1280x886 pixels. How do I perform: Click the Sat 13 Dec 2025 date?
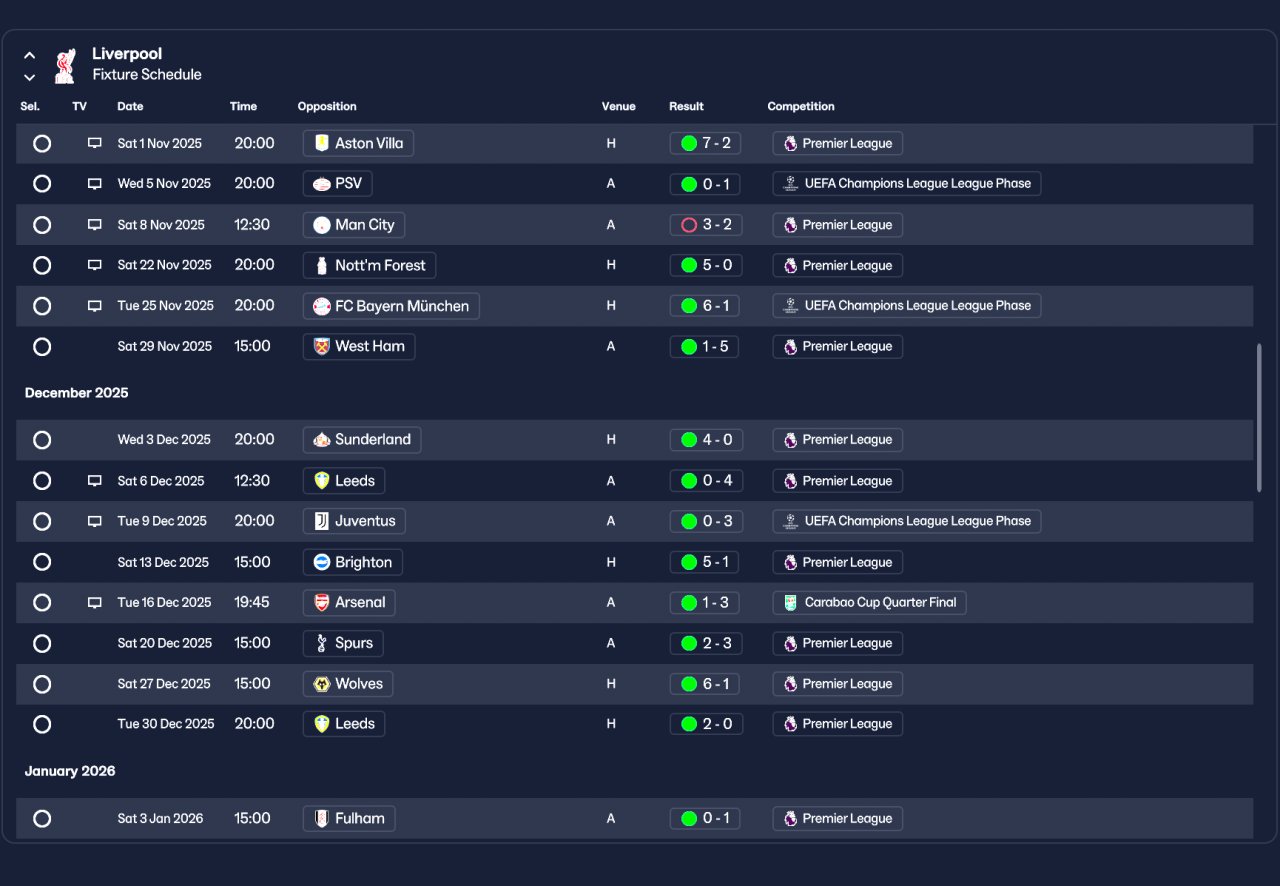[x=163, y=562]
